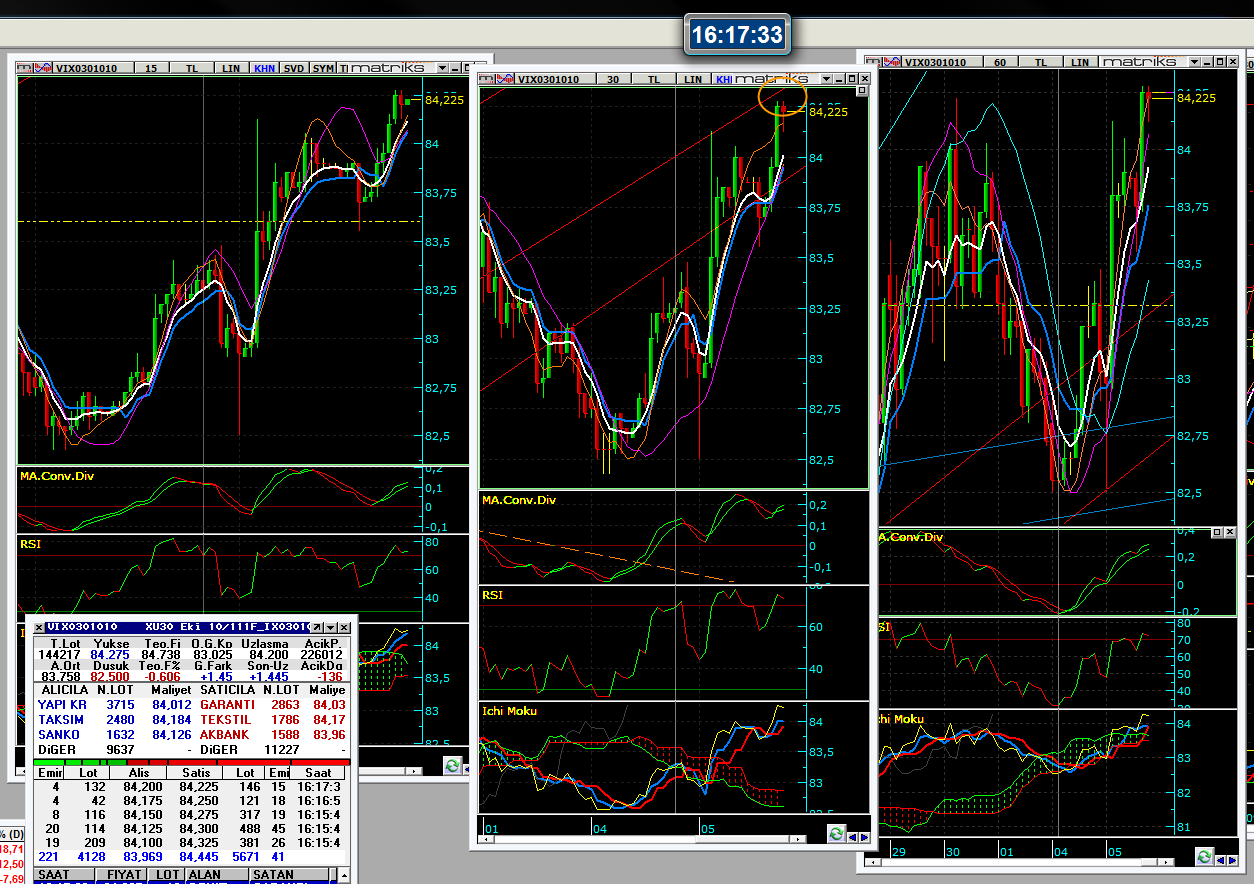
Task: Click the TL currency button in the 60-minute chart
Action: tap(1041, 62)
